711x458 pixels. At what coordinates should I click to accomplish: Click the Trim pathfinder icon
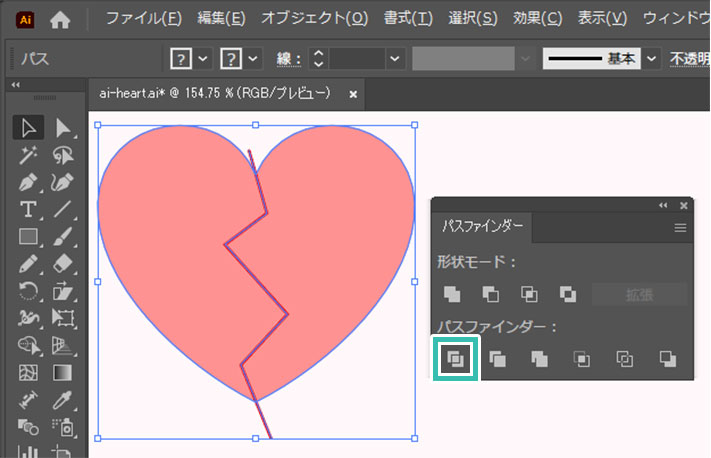coord(498,359)
